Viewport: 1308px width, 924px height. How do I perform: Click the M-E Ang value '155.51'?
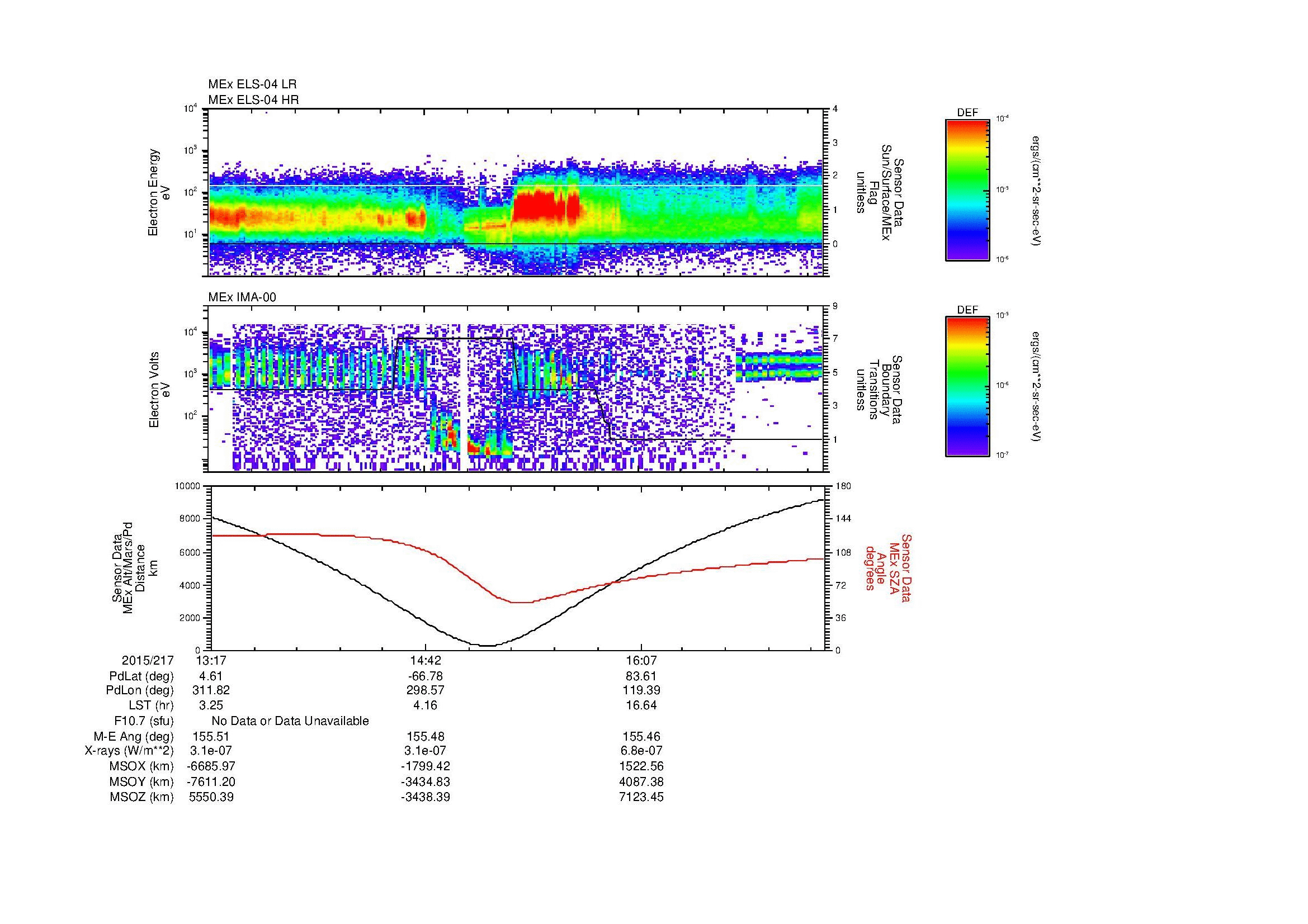[211, 737]
